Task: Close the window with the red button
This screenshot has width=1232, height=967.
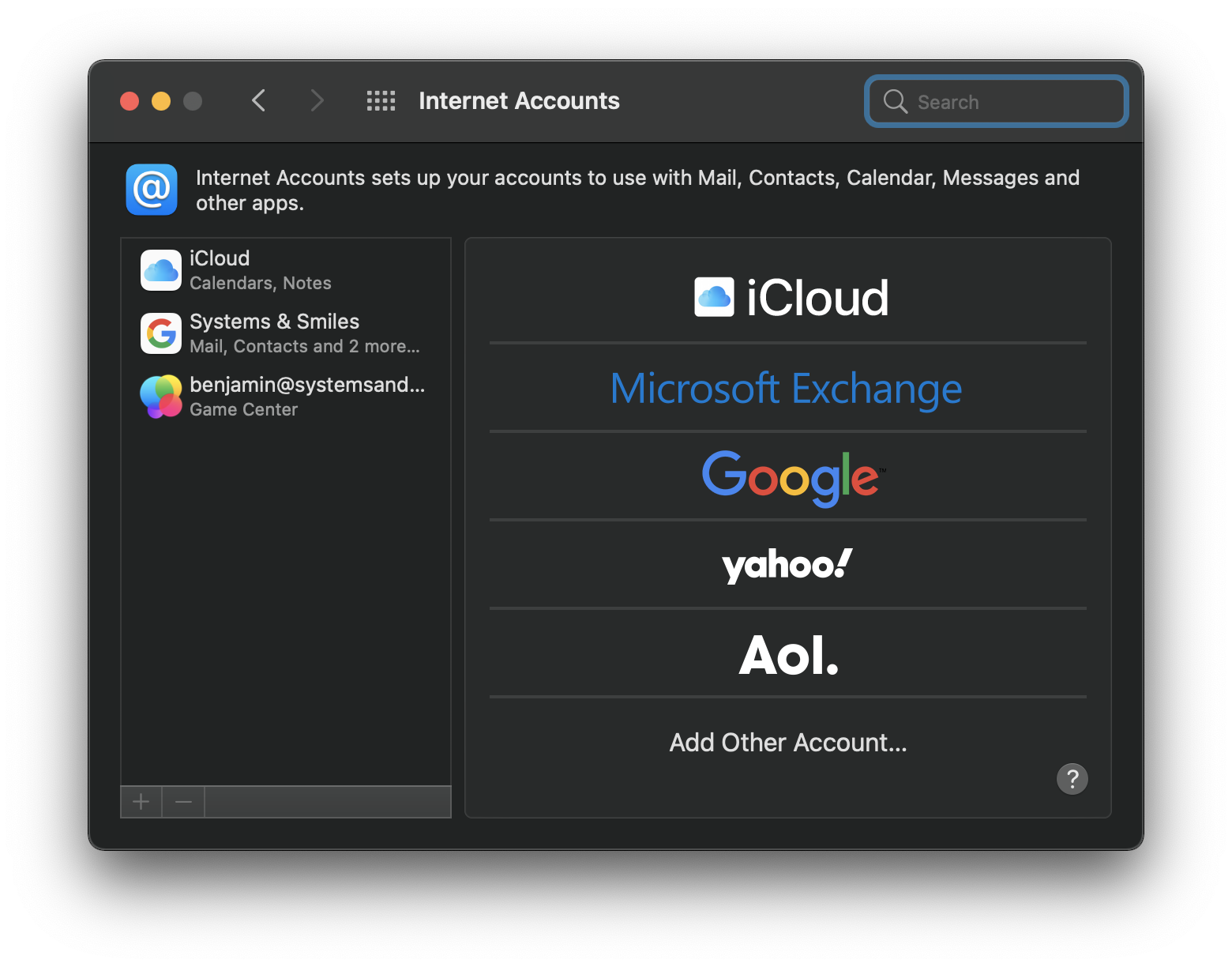Action: coord(130,101)
